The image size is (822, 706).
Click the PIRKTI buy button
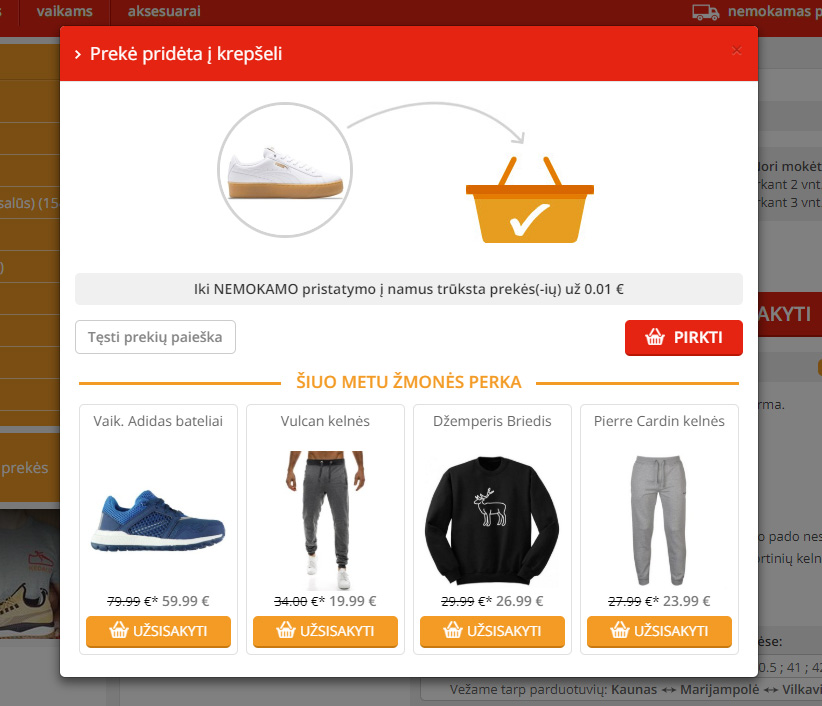point(684,338)
